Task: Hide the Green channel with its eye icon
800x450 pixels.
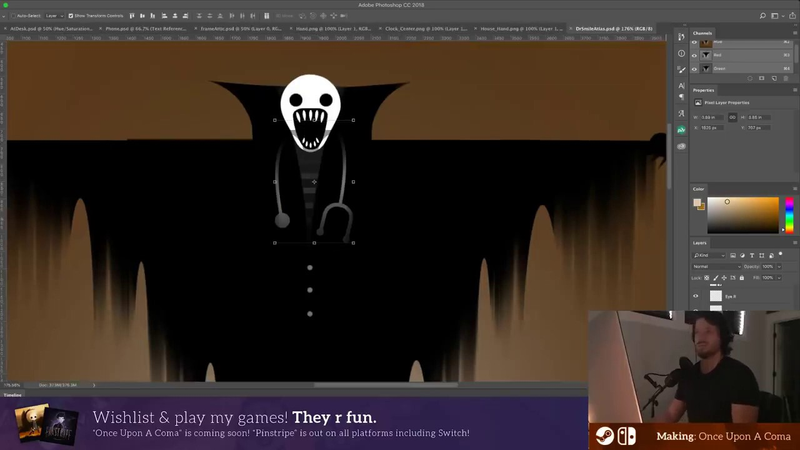Action: [x=694, y=69]
